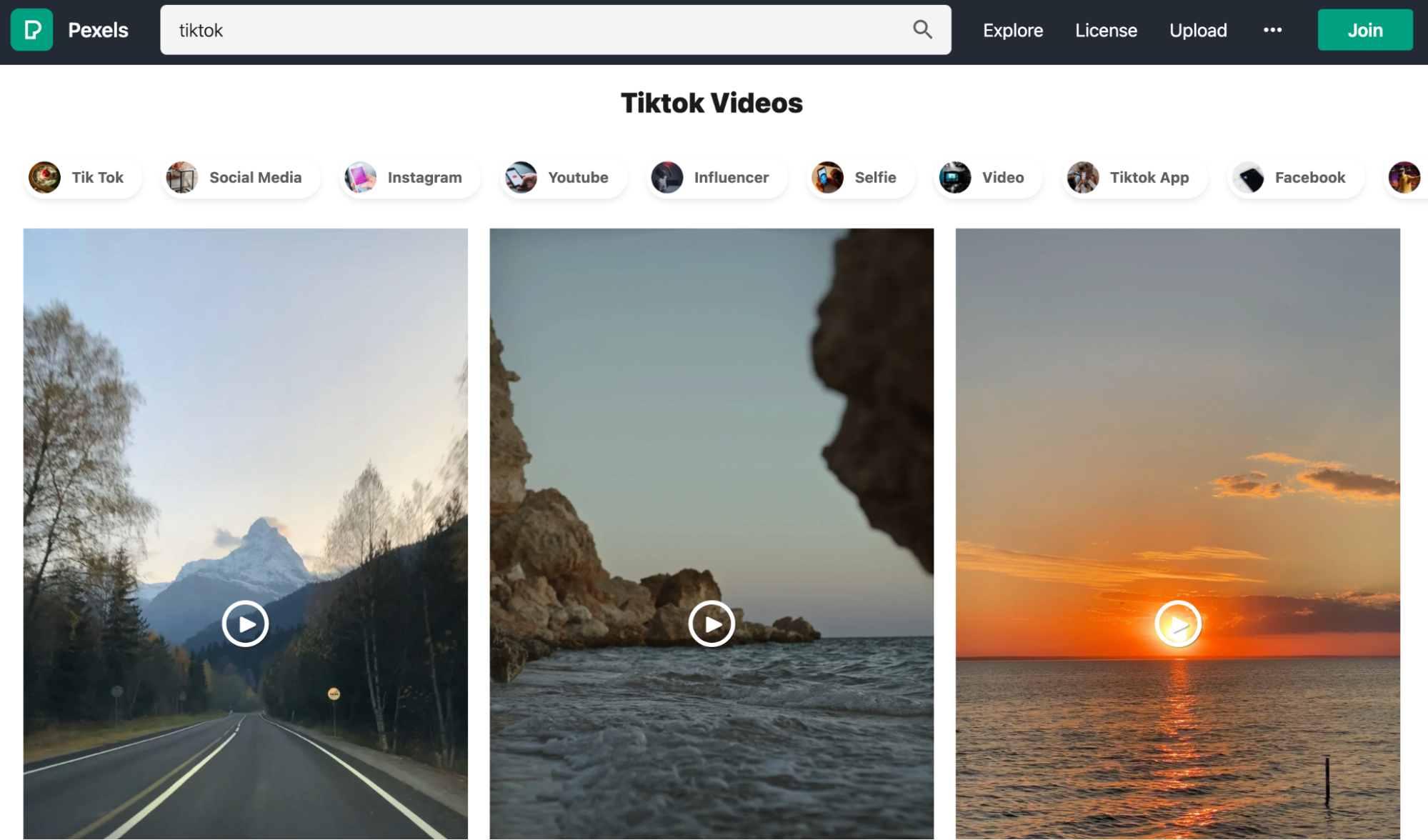This screenshot has width=1428, height=840.
Task: Select the Tik Tok tag chip
Action: pos(83,177)
